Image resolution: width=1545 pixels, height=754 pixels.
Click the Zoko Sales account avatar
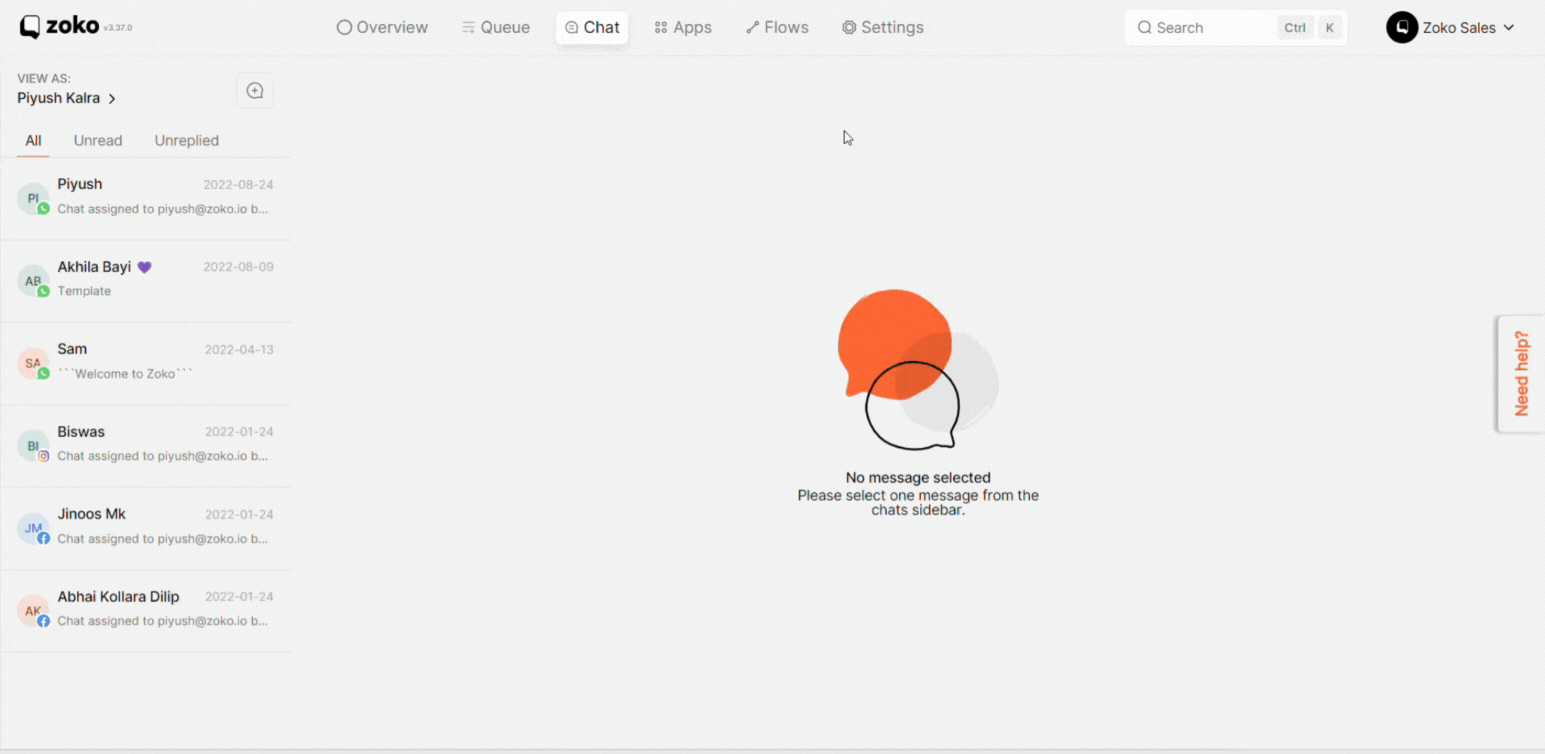coord(1402,27)
